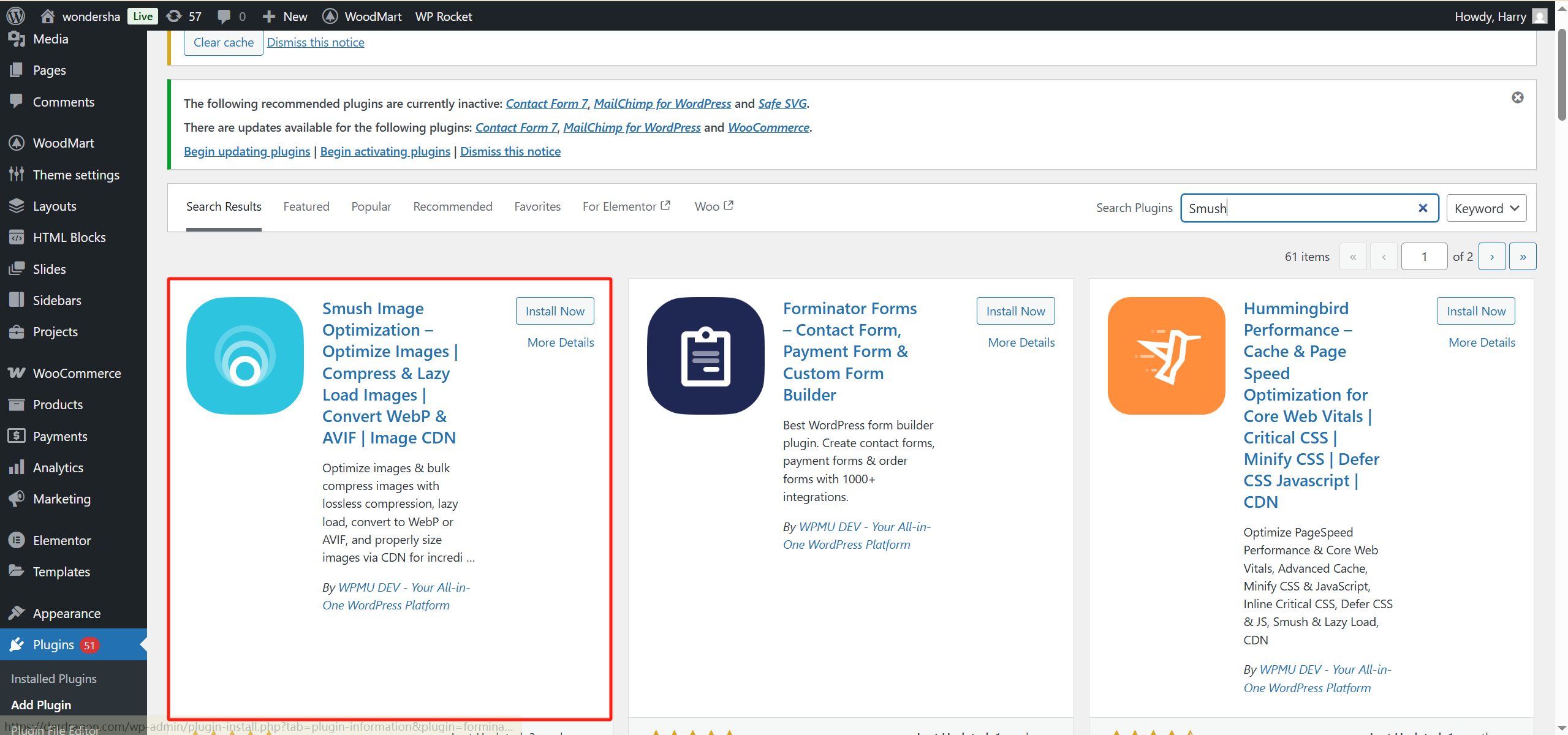The height and width of the screenshot is (735, 1568).
Task: Open the Keyword search type dropdown
Action: click(1485, 208)
